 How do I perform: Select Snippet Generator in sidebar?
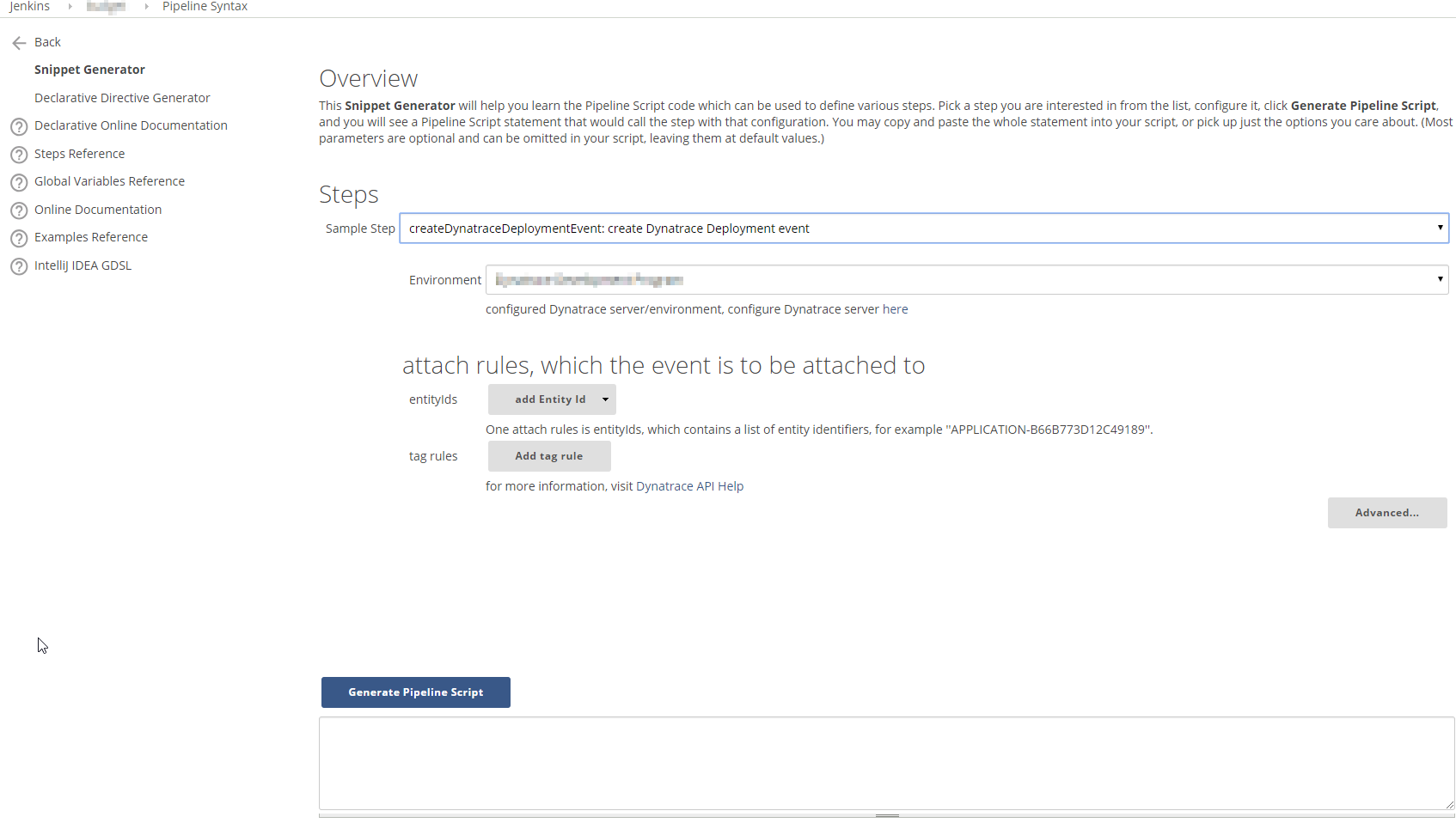(x=89, y=70)
